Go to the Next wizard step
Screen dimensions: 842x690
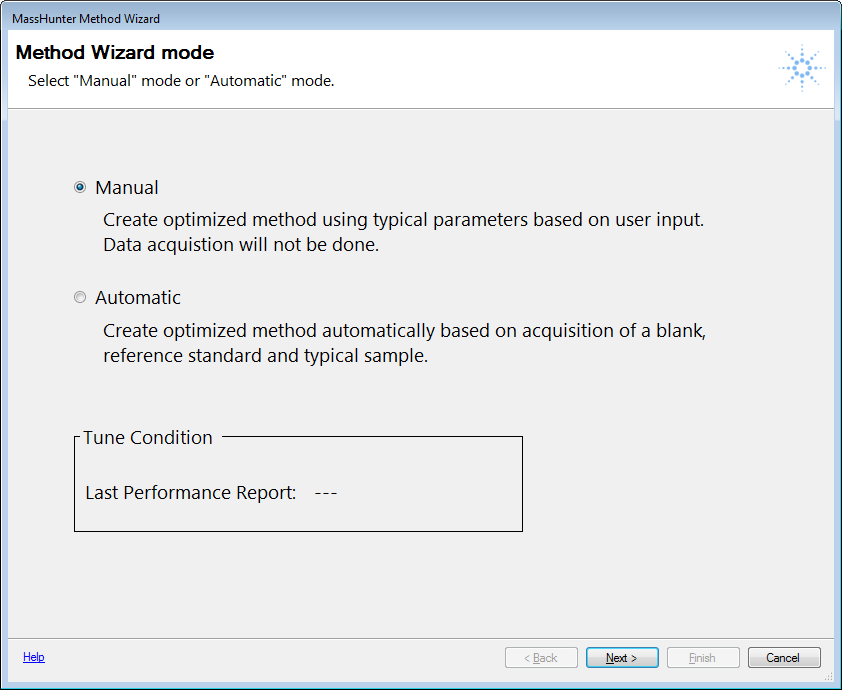tap(622, 658)
